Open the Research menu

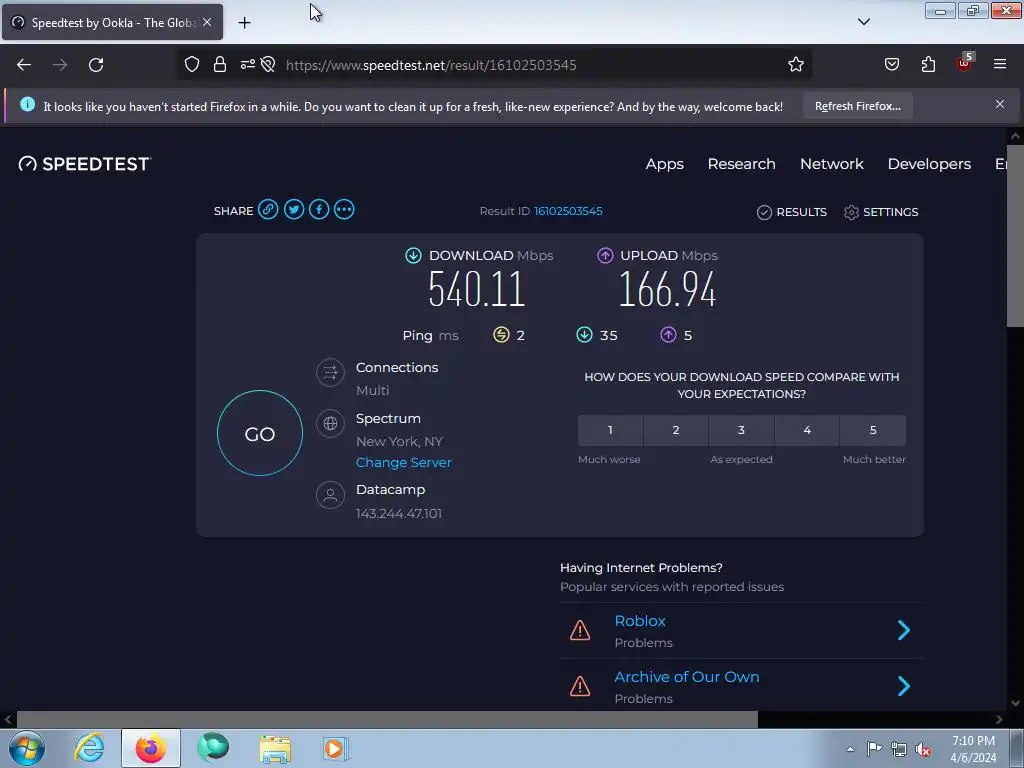pos(741,164)
